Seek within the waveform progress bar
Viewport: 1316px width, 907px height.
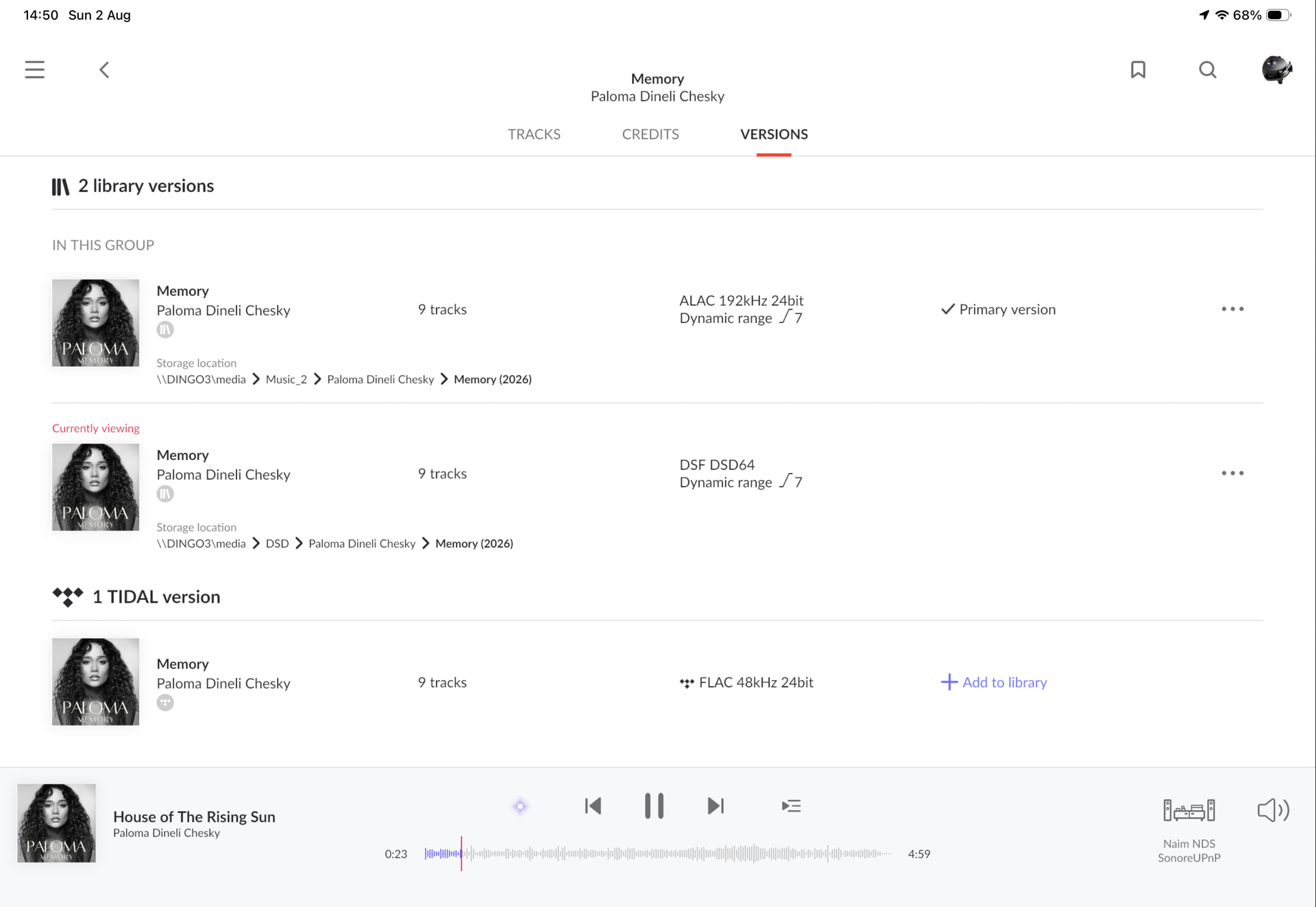(x=658, y=854)
